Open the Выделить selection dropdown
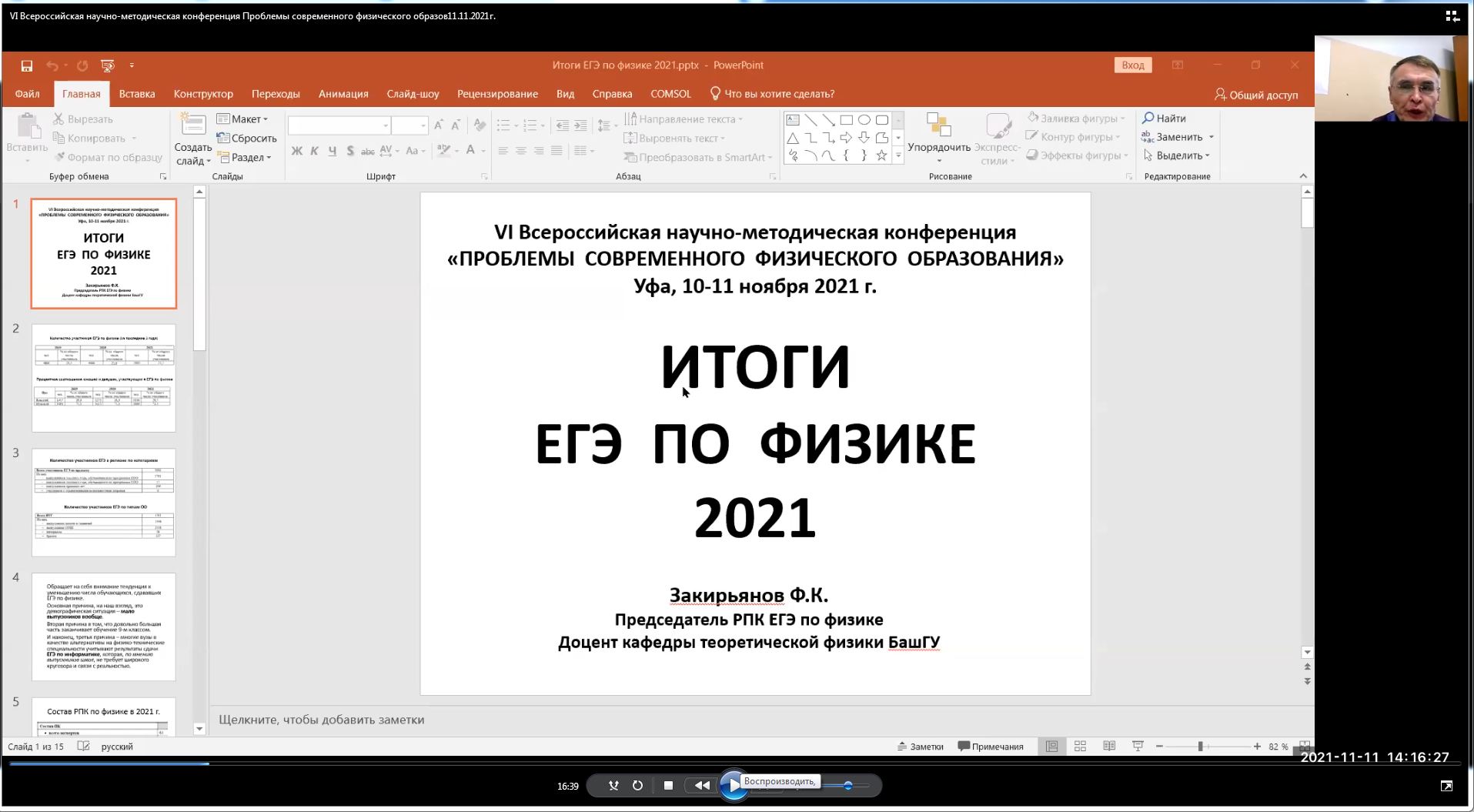 click(x=1177, y=155)
